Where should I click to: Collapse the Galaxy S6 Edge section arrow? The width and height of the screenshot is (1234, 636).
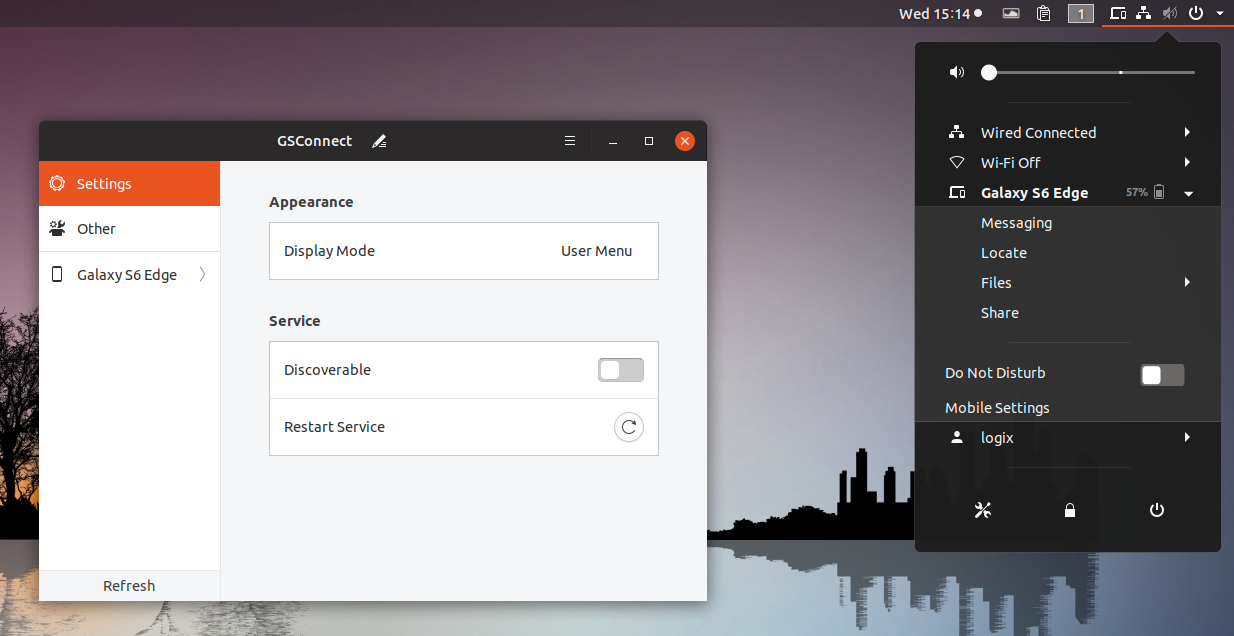pos(1189,193)
